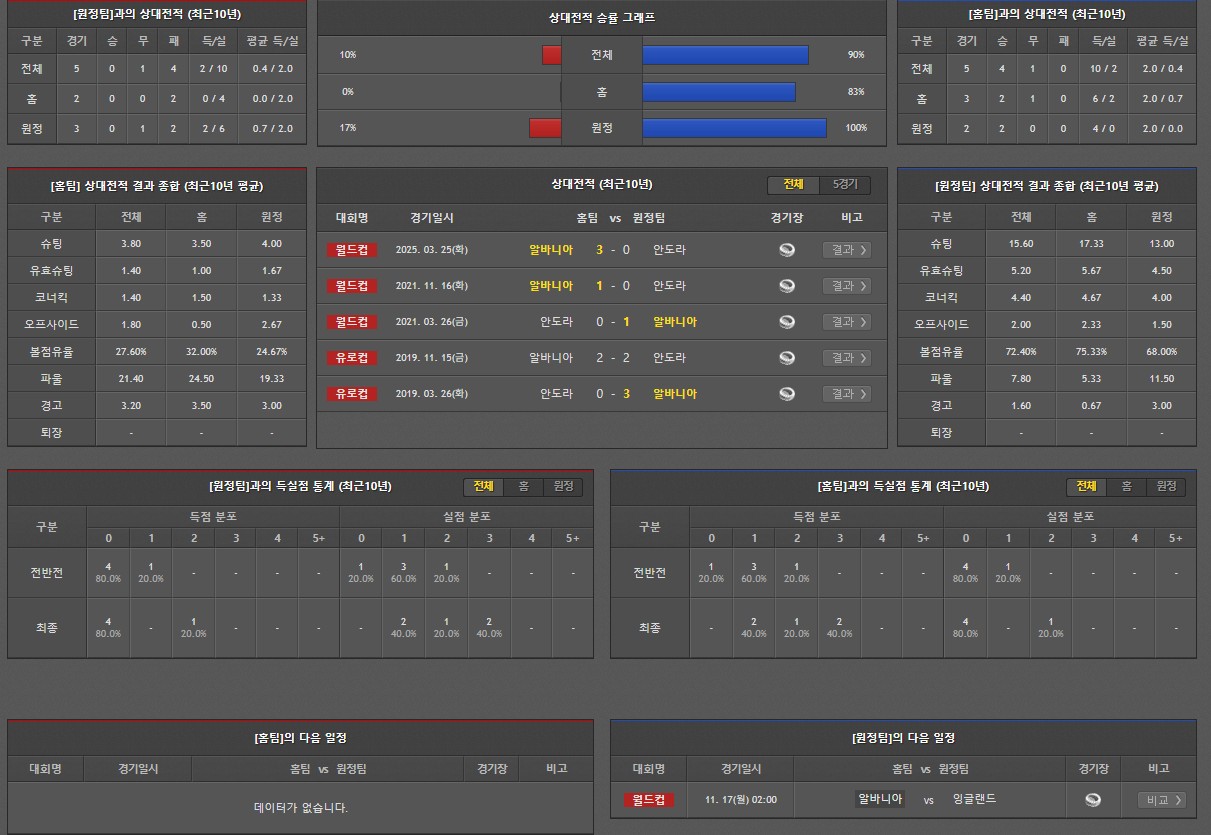
Task: Click stadium icon for 2025. 03. 25 match
Action: click(787, 250)
